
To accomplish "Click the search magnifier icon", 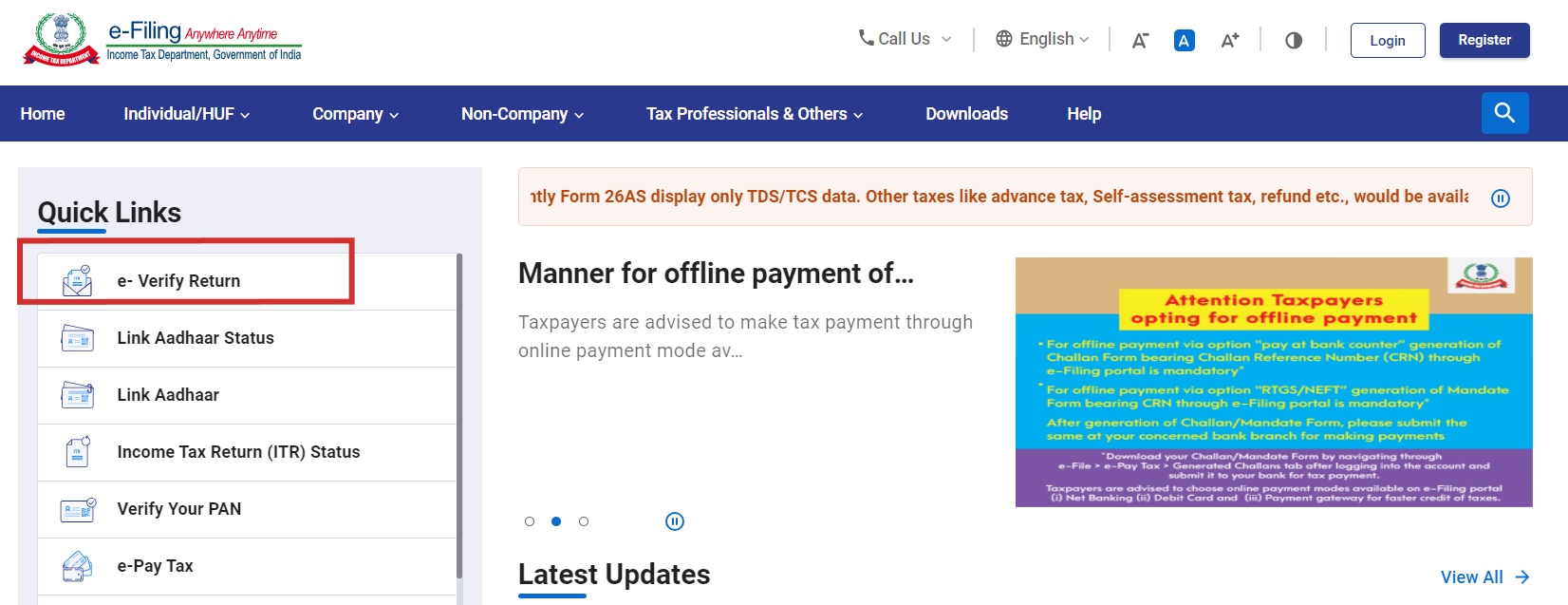I will click(1504, 113).
